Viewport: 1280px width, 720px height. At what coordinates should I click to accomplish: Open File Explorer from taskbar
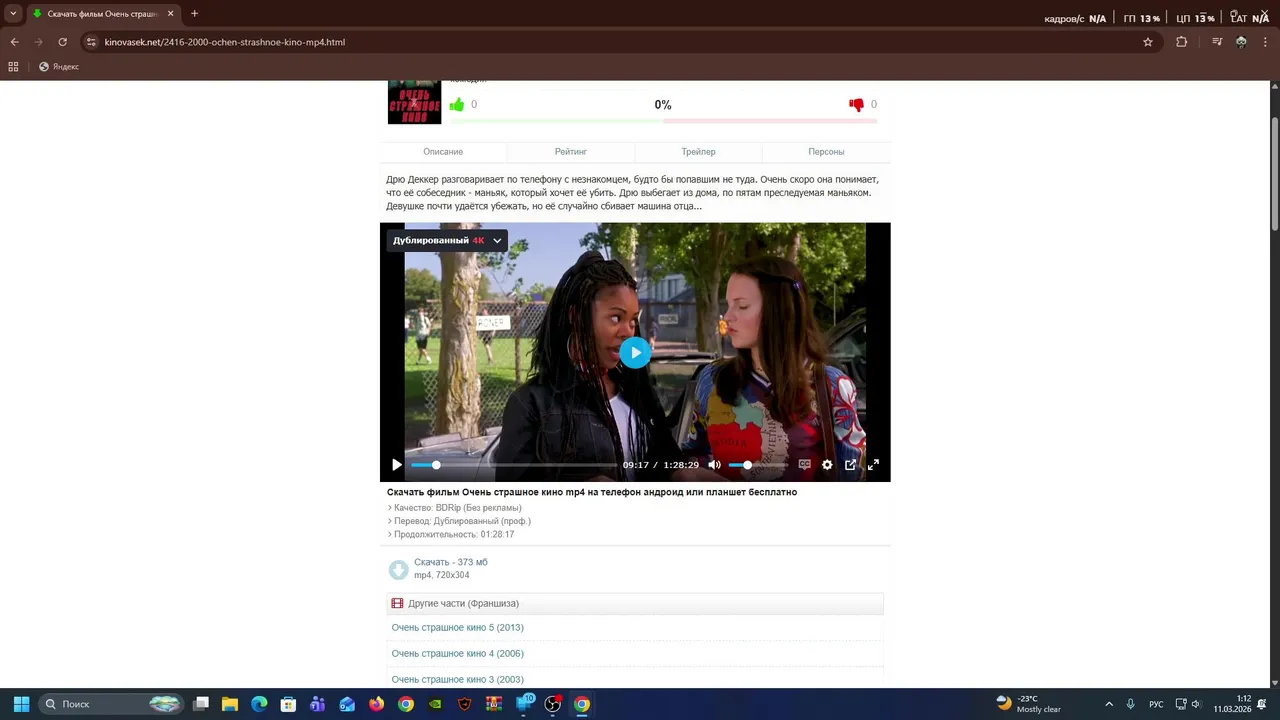coord(230,704)
